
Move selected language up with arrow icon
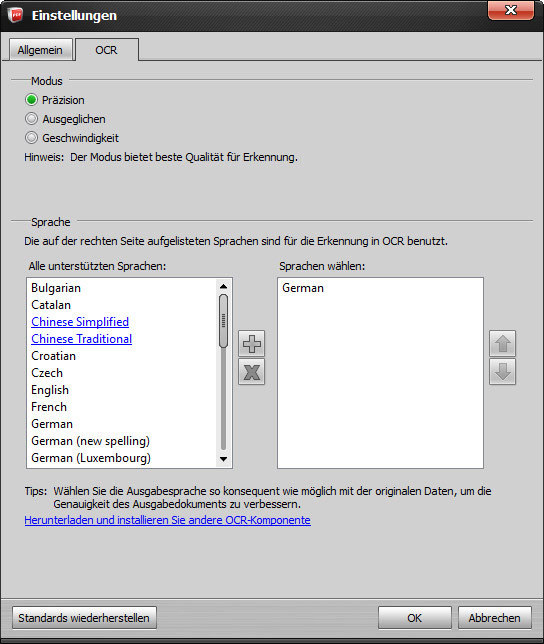(x=503, y=343)
